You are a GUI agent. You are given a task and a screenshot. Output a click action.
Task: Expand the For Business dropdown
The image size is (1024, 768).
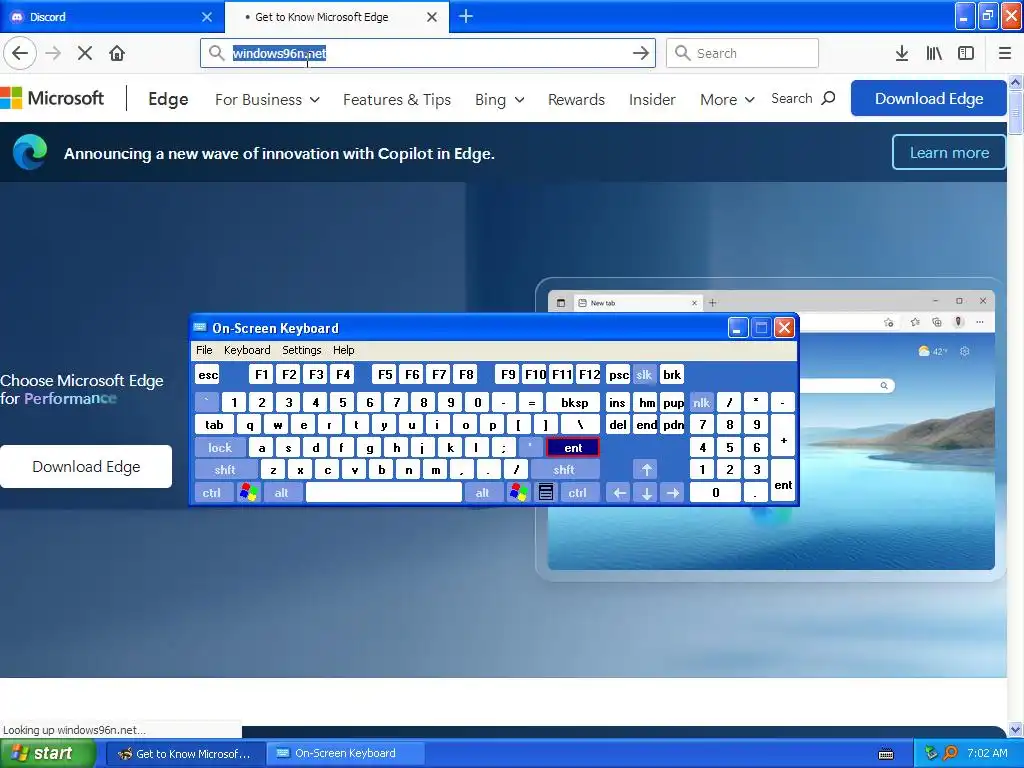tap(267, 99)
